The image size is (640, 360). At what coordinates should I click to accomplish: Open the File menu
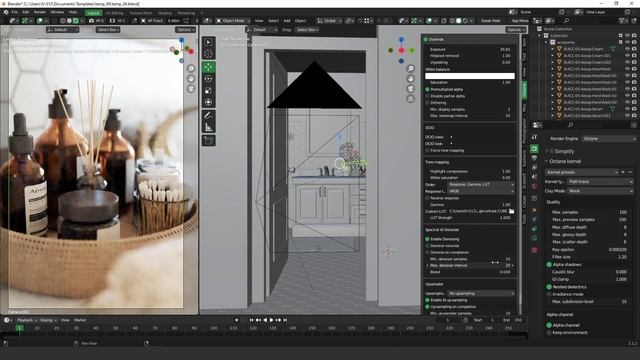(x=15, y=12)
